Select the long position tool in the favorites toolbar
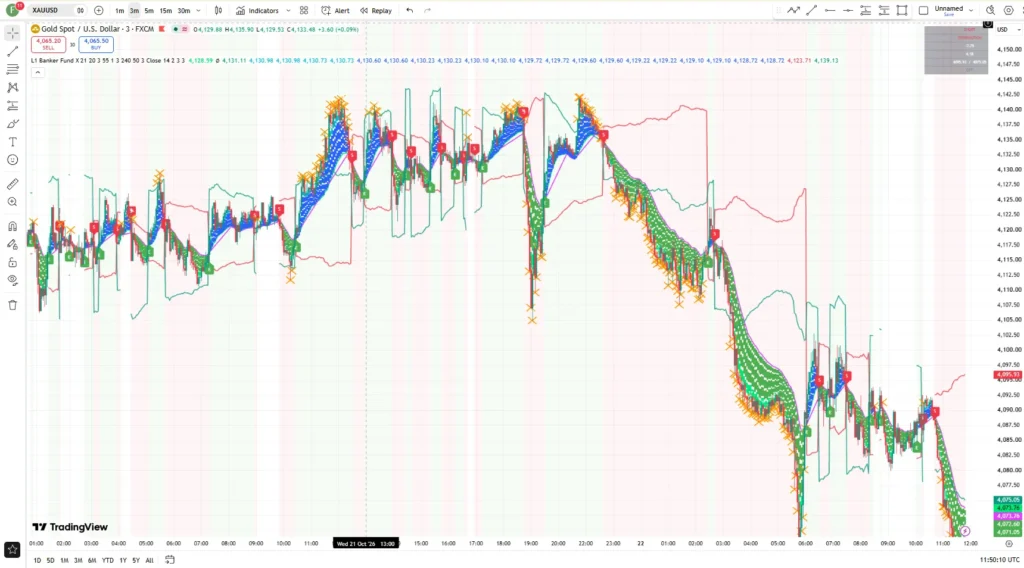This screenshot has width=1024, height=568. tap(865, 10)
